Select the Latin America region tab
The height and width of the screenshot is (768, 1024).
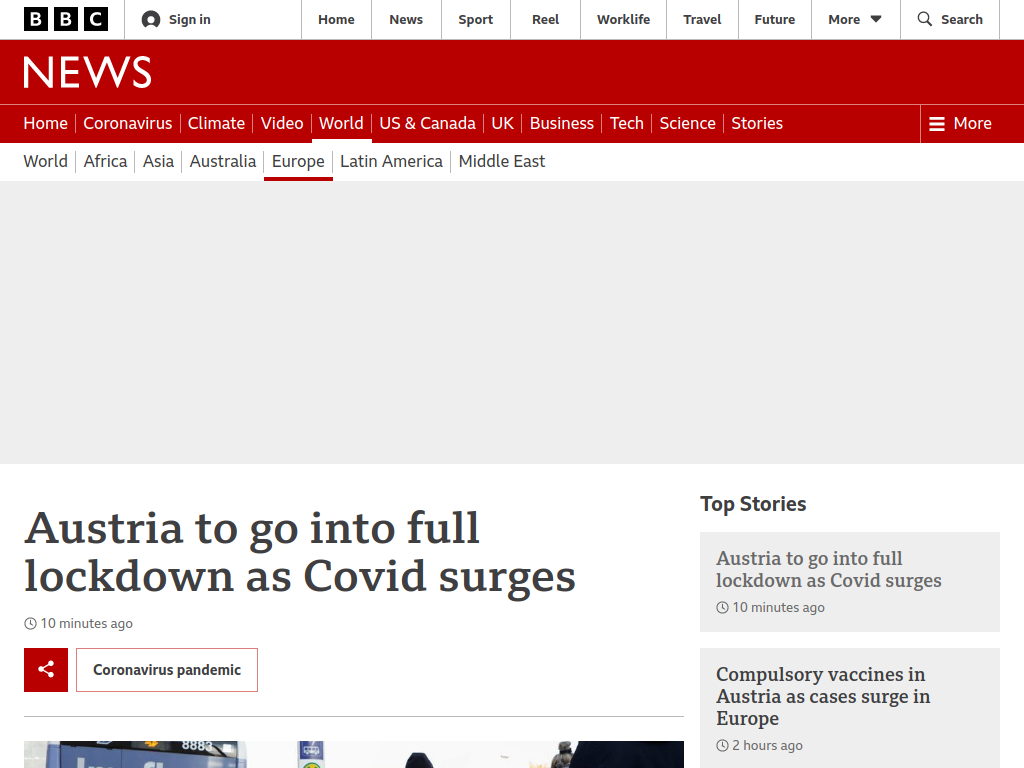[x=391, y=161]
